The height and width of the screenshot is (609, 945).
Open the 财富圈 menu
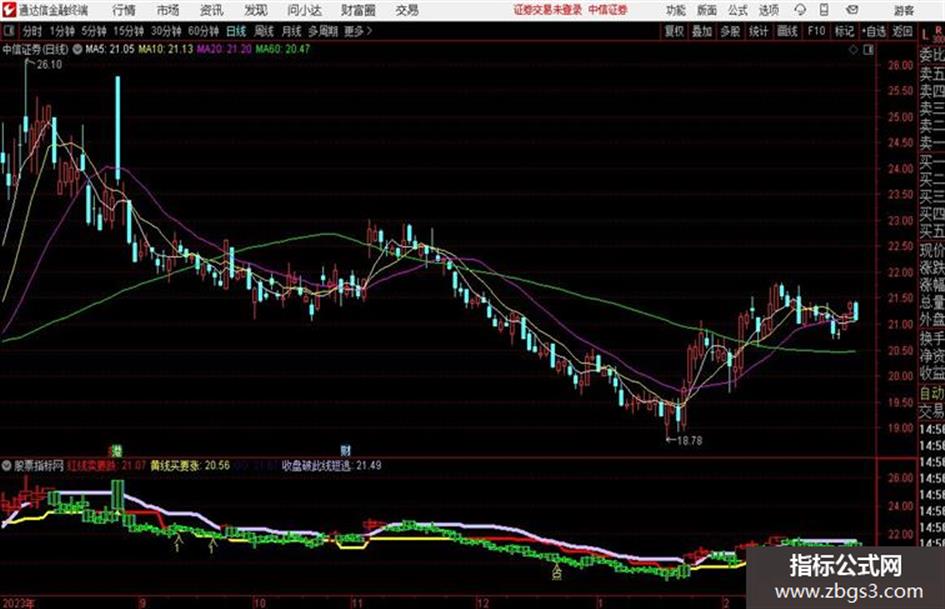point(359,10)
